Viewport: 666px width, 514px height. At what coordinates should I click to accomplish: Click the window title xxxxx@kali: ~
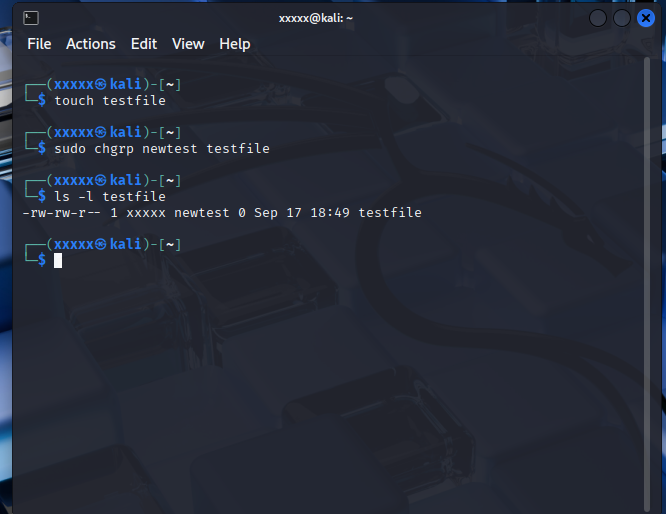pos(316,18)
